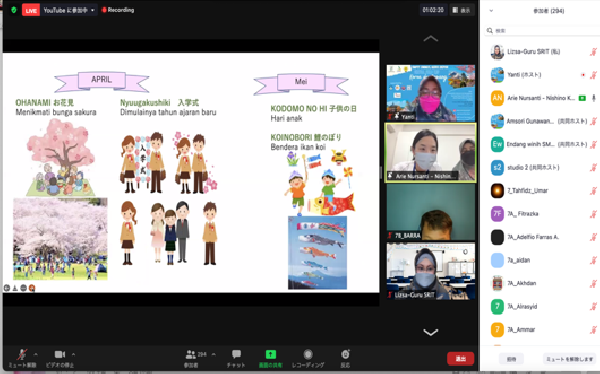Click muted mic icon beside 7A_Ammar
The width and height of the screenshot is (600, 374).
tap(593, 330)
